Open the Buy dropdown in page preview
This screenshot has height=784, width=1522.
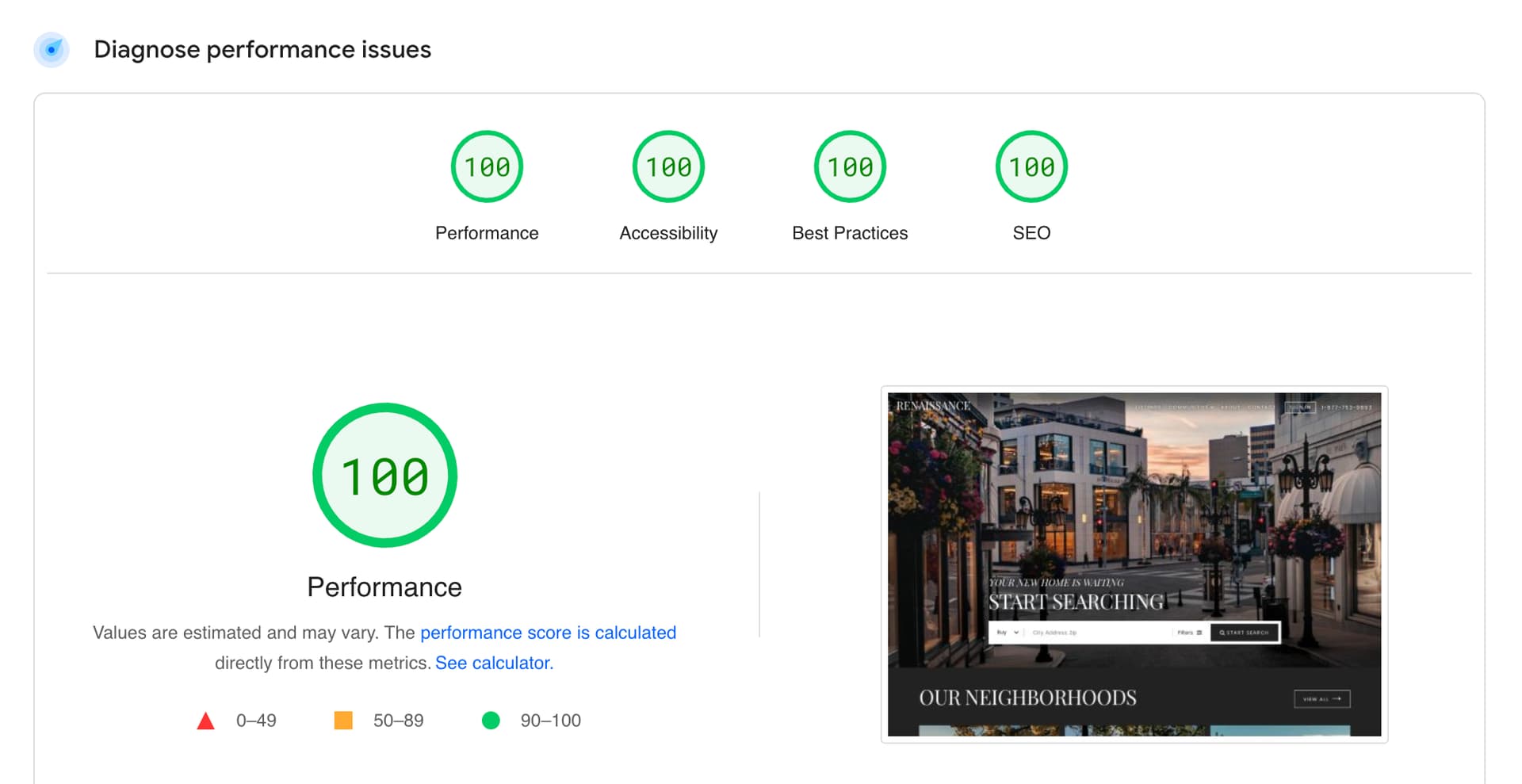point(1008,633)
